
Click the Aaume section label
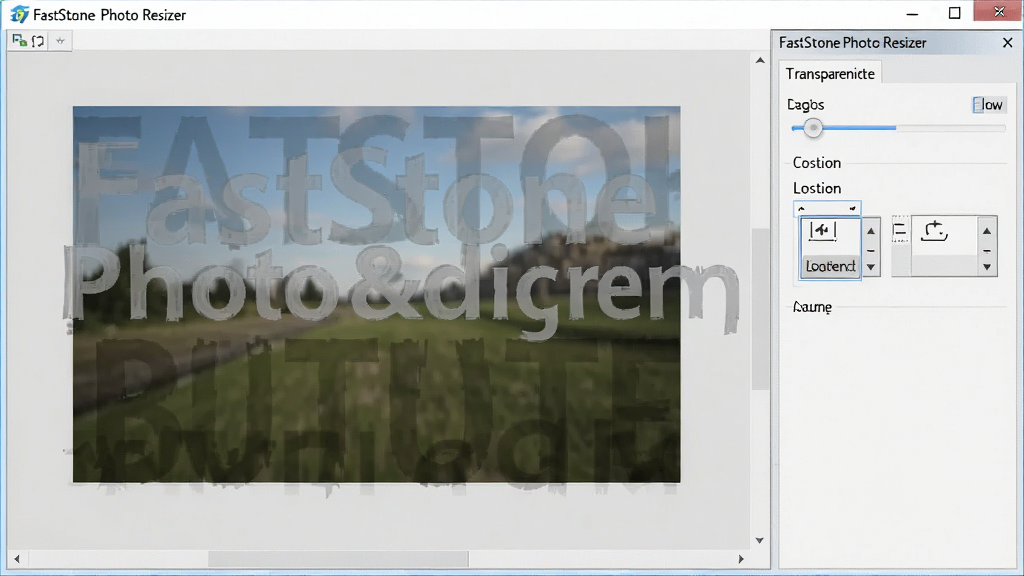(812, 307)
